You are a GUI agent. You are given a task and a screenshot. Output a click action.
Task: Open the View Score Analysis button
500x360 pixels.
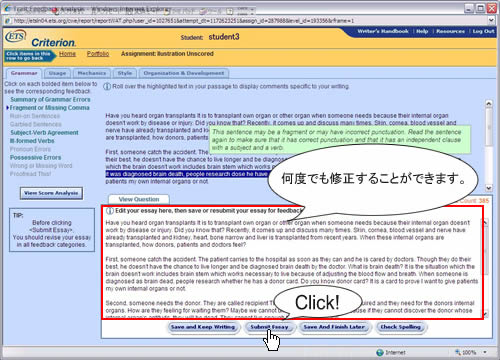pos(51,193)
